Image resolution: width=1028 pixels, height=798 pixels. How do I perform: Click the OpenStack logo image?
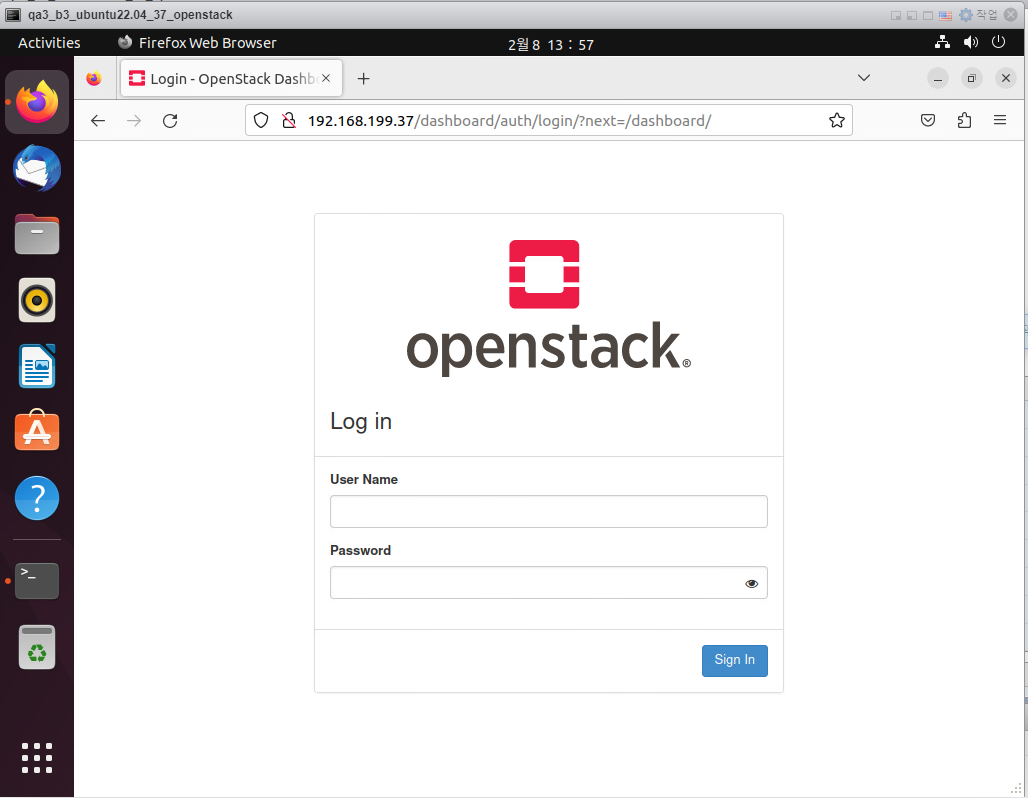coord(548,308)
